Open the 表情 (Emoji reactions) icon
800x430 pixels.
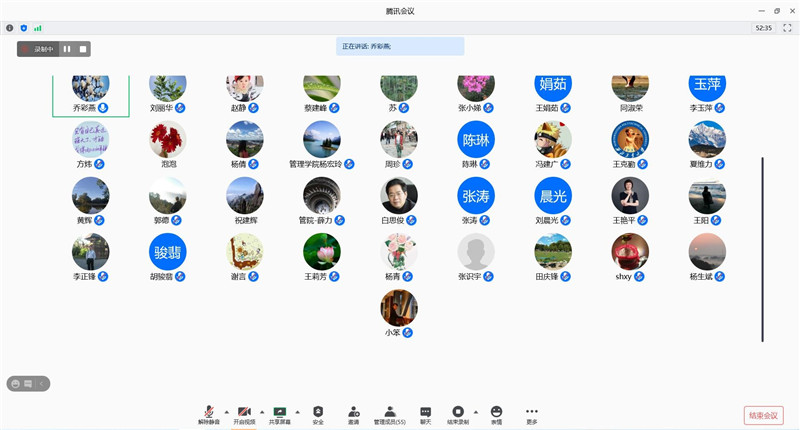496,413
